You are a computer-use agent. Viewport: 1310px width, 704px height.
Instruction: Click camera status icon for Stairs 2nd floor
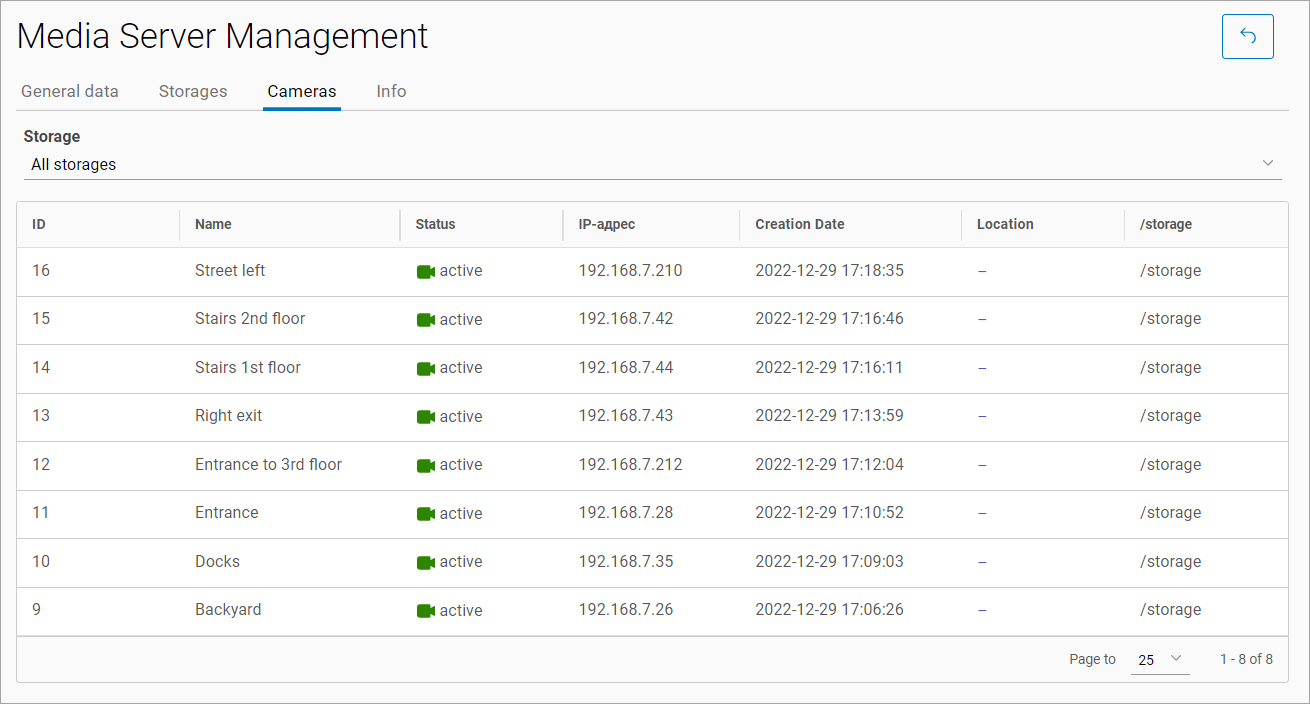coord(425,320)
